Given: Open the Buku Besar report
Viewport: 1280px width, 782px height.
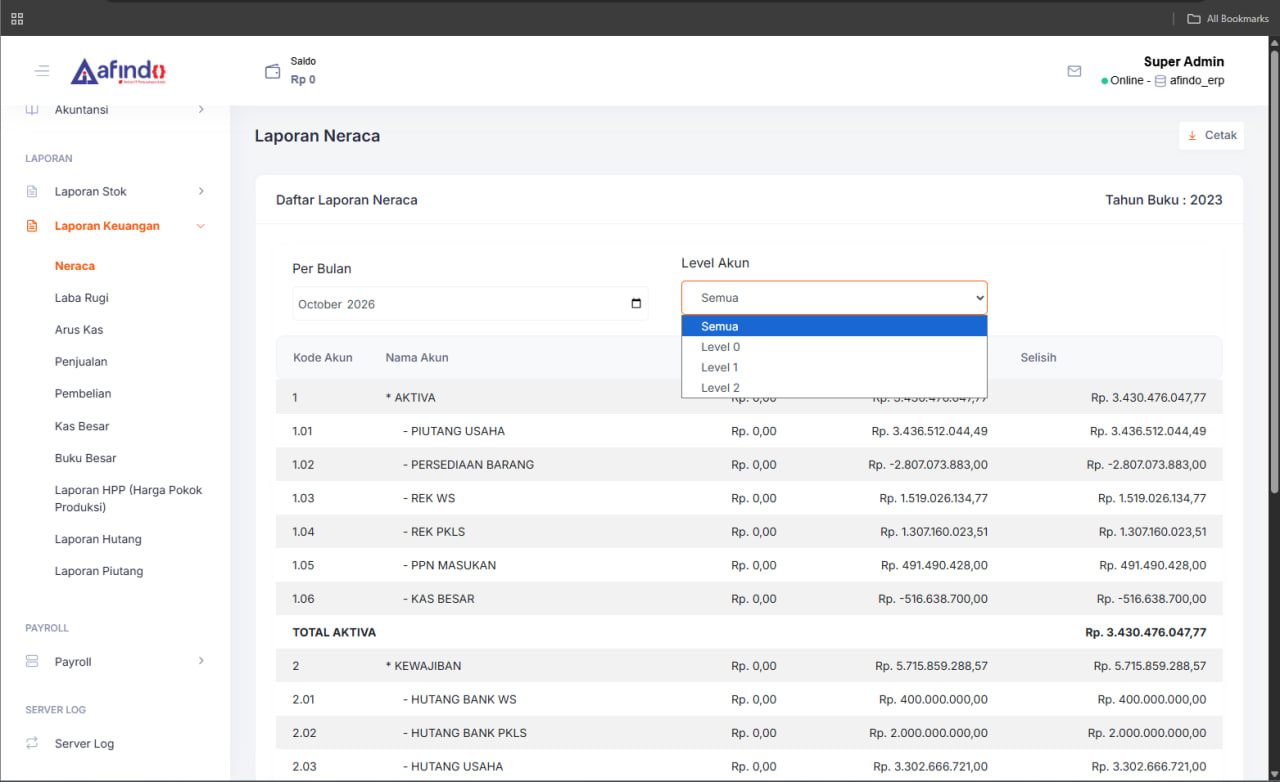Looking at the screenshot, I should 86,458.
